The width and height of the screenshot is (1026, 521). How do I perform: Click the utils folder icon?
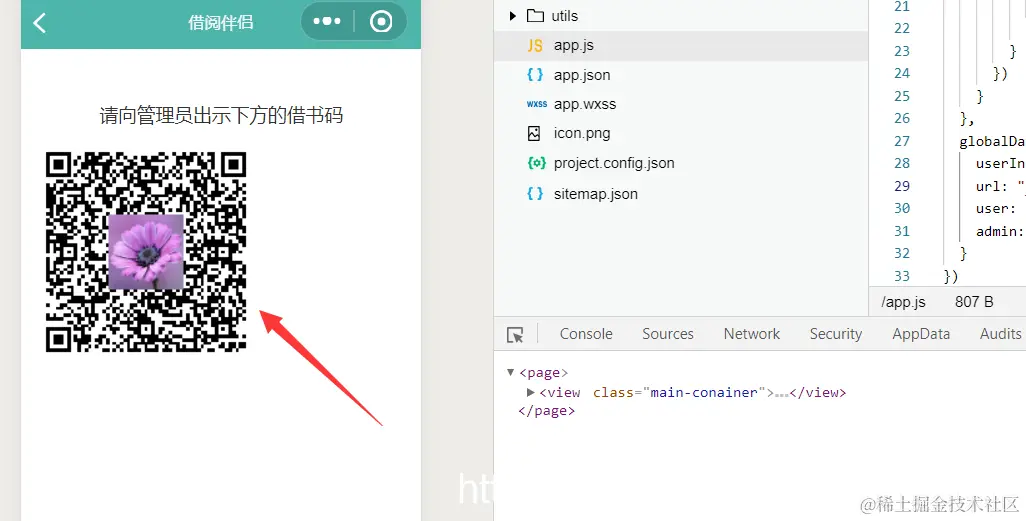pos(535,16)
